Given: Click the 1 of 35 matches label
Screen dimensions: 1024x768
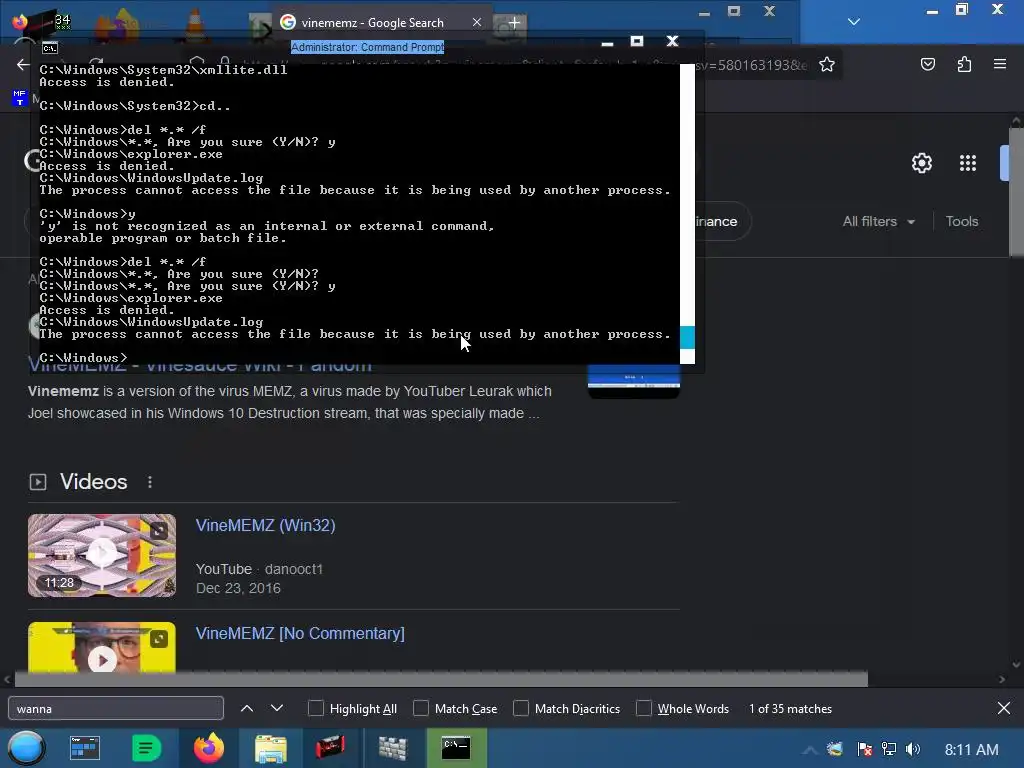Looking at the screenshot, I should tap(790, 709).
